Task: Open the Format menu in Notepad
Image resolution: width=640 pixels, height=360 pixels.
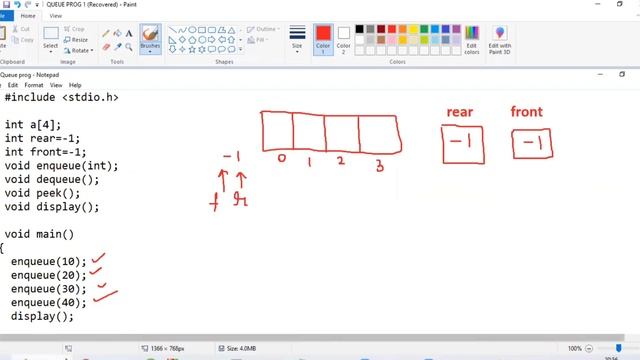Action: point(33,85)
